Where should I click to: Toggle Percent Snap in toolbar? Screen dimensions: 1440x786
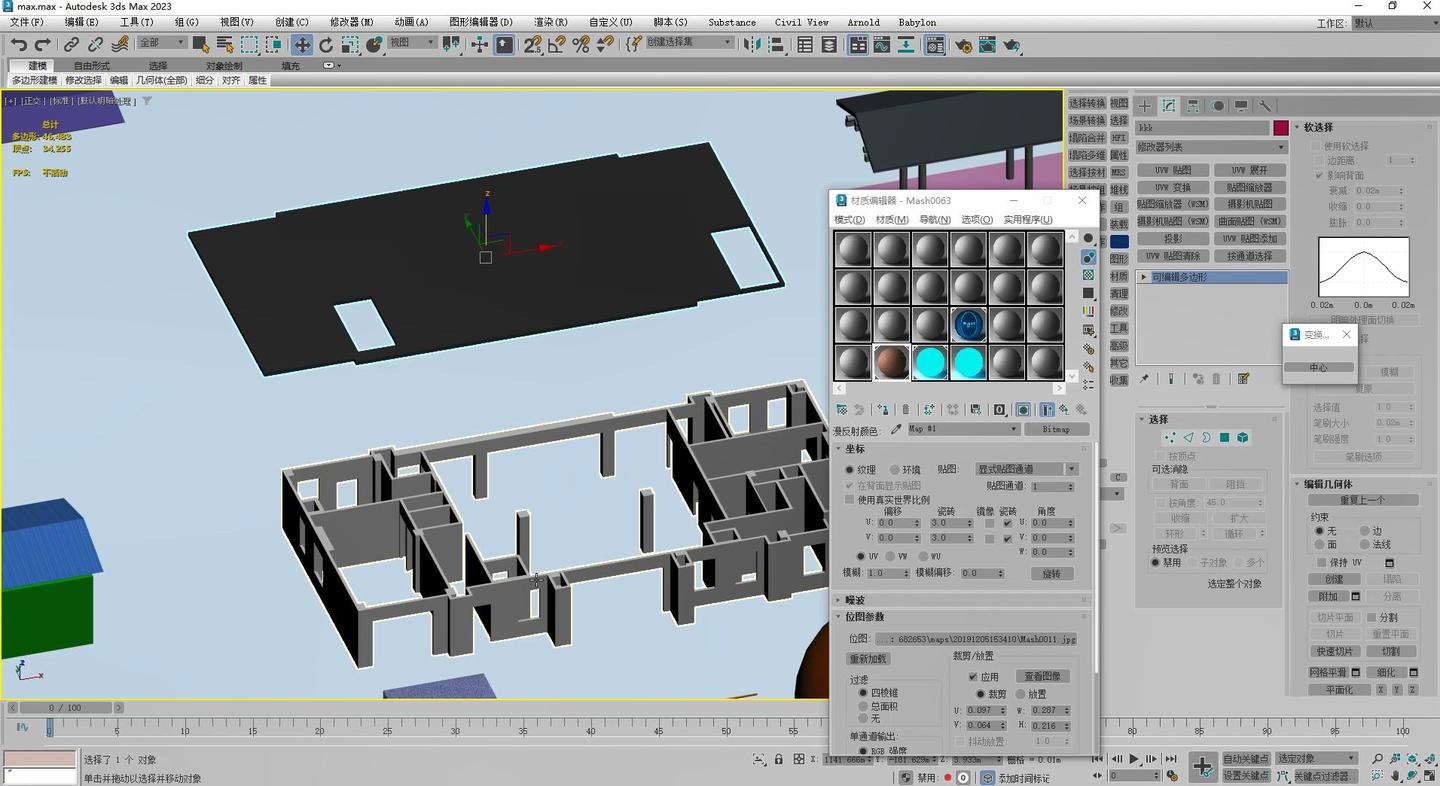click(580, 44)
